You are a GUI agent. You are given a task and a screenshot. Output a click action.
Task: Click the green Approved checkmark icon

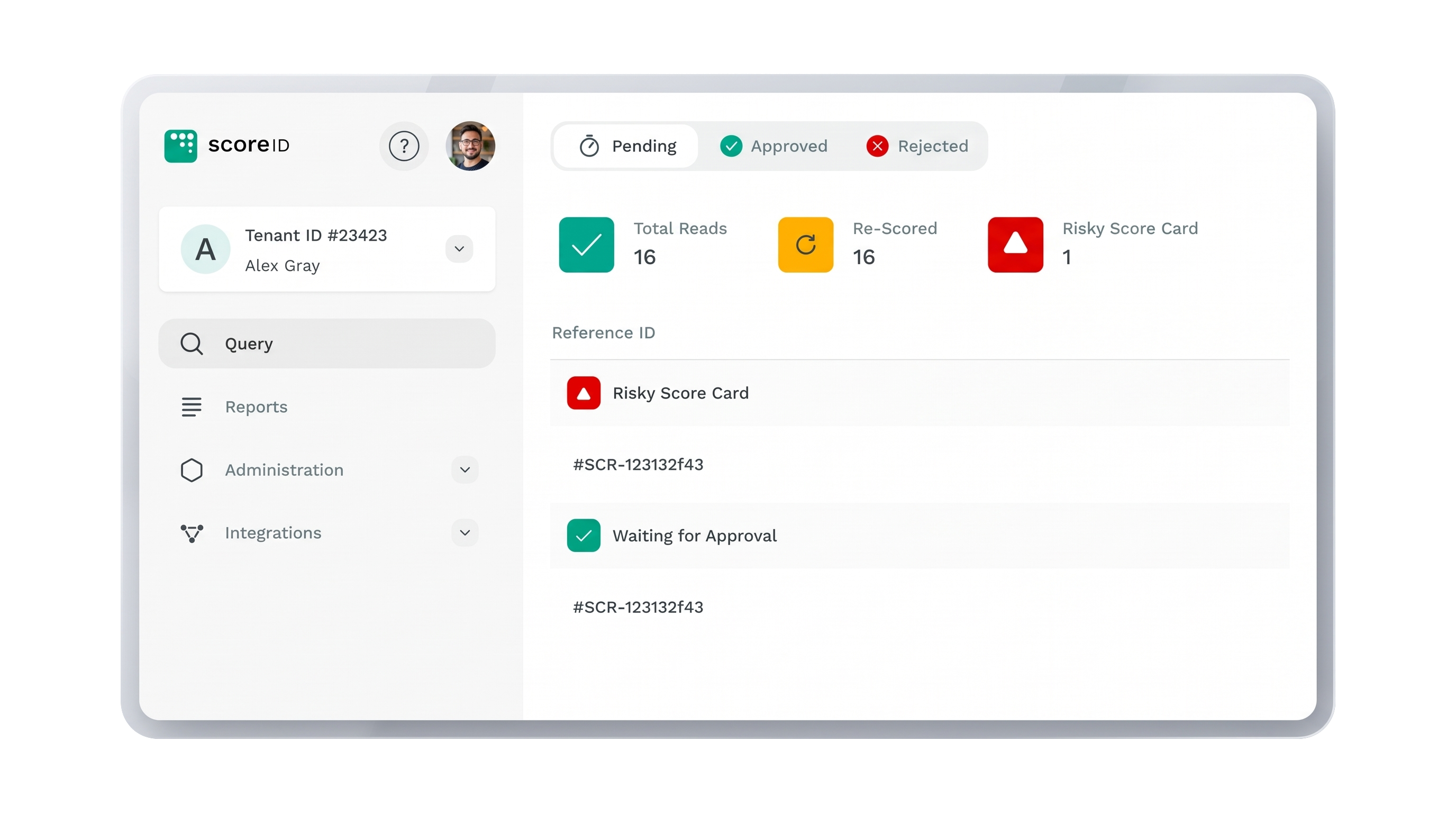731,147
